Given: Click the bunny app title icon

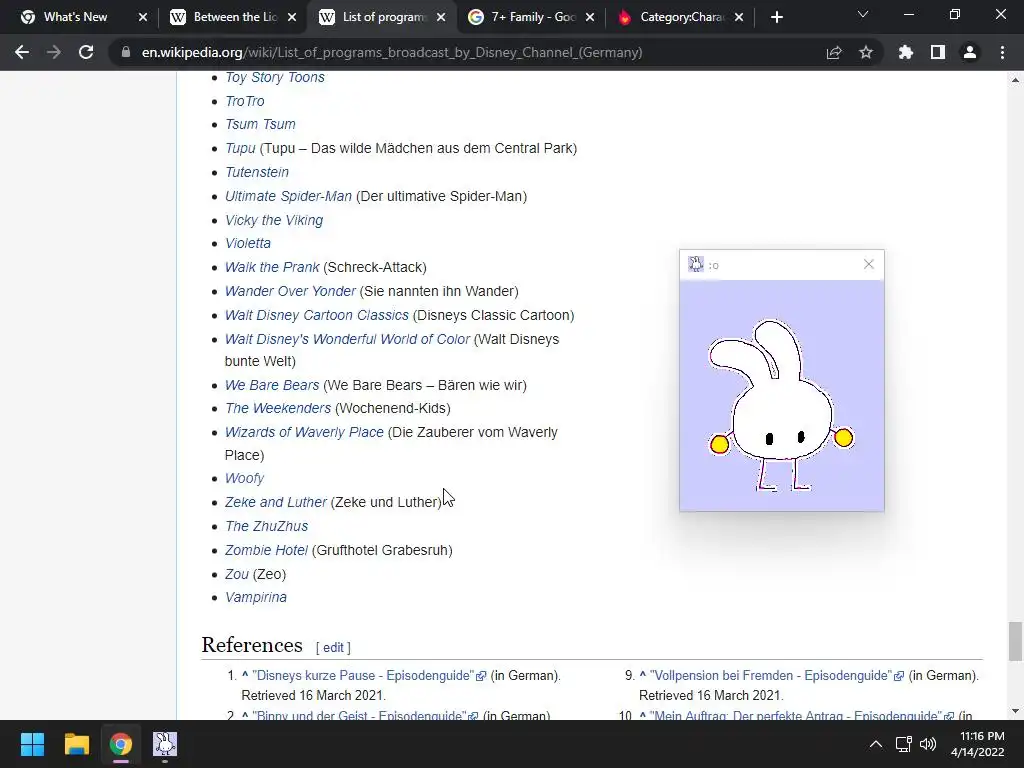Looking at the screenshot, I should [696, 264].
